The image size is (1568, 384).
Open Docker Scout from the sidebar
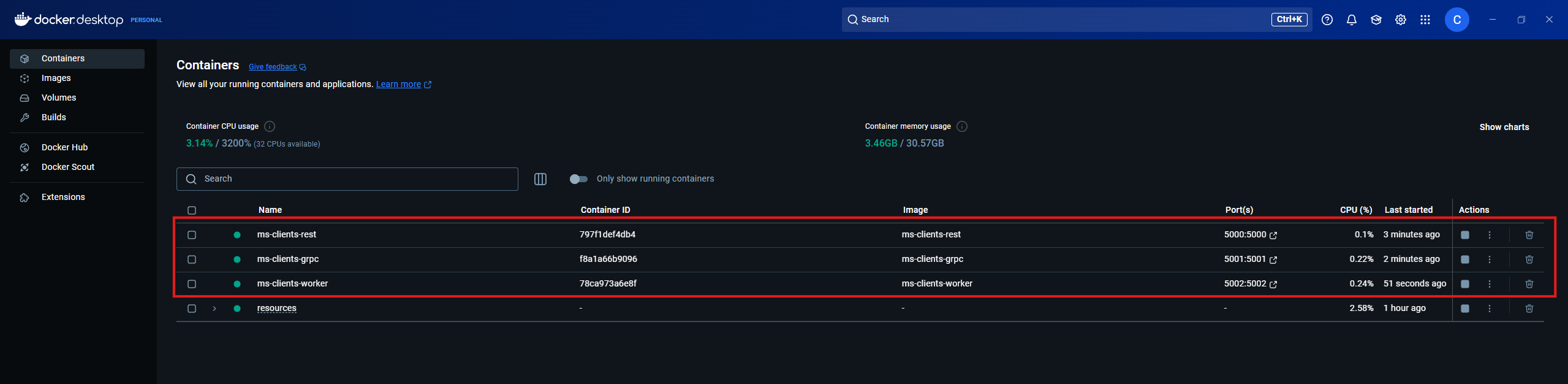pyautogui.click(x=77, y=167)
